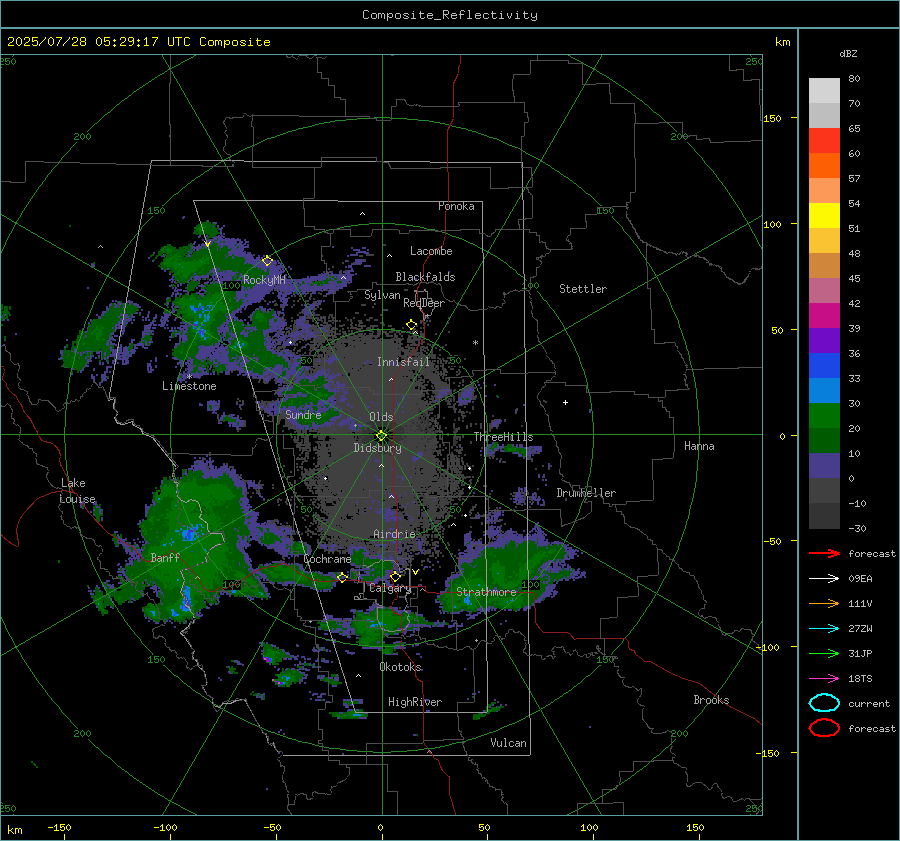The width and height of the screenshot is (900, 841).
Task: Choose the slate 0-10 dBZ color band
Action: click(x=824, y=466)
